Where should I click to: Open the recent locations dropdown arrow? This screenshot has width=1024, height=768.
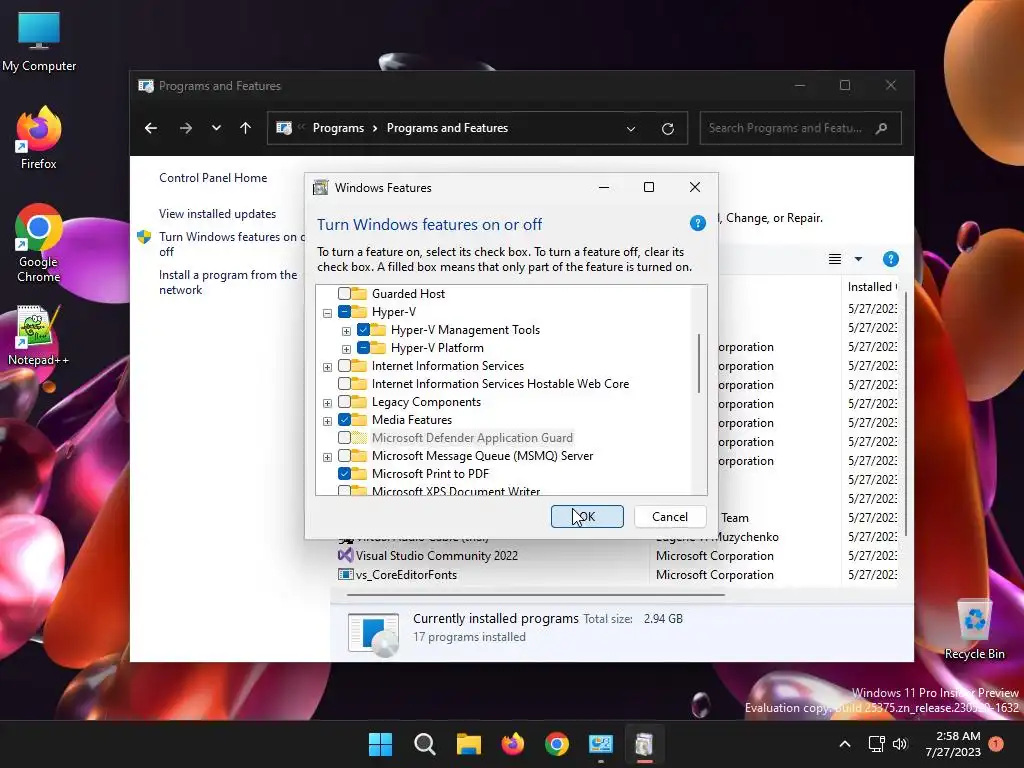coord(216,128)
